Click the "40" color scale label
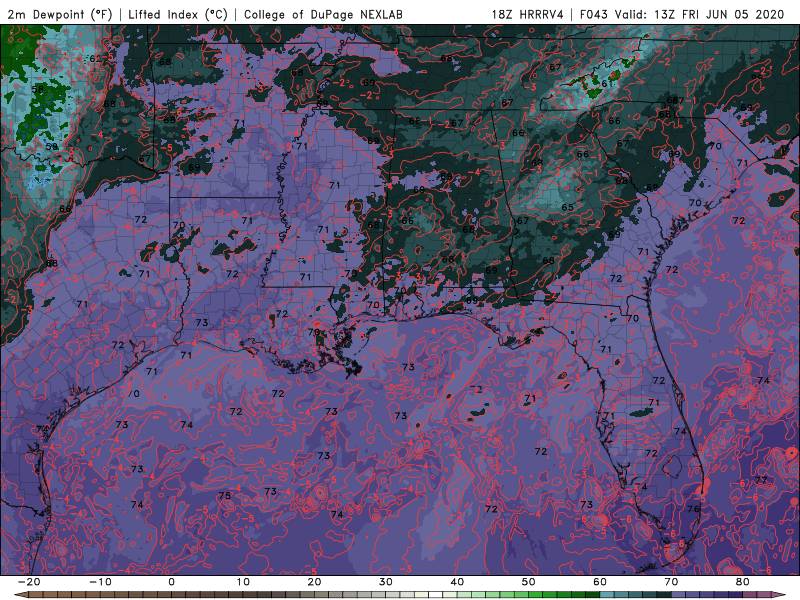The height and width of the screenshot is (600, 800). [457, 582]
